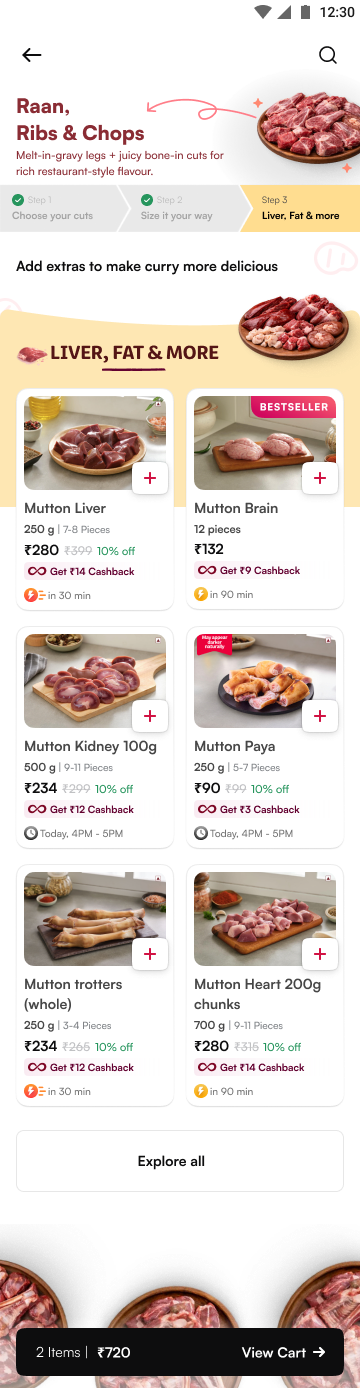Add Mutton Heart 200g chunks plus icon

pos(320,954)
